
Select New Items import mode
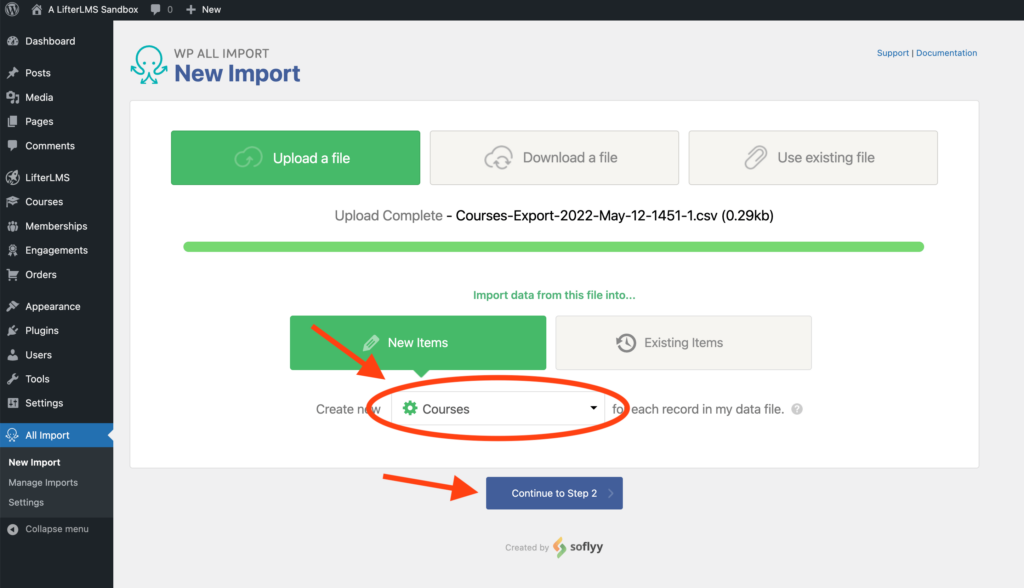point(418,343)
